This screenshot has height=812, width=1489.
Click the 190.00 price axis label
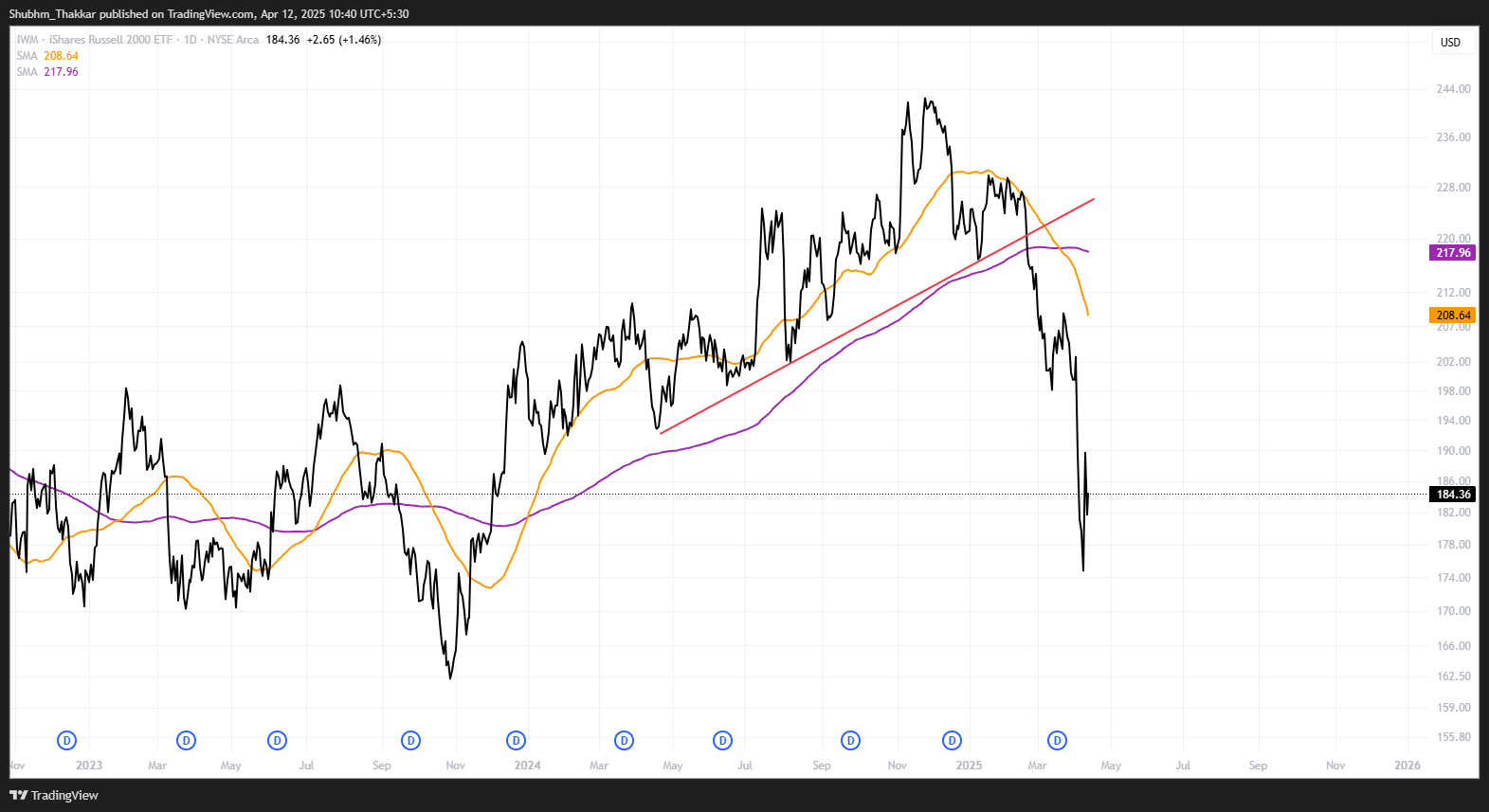[x=1453, y=451]
